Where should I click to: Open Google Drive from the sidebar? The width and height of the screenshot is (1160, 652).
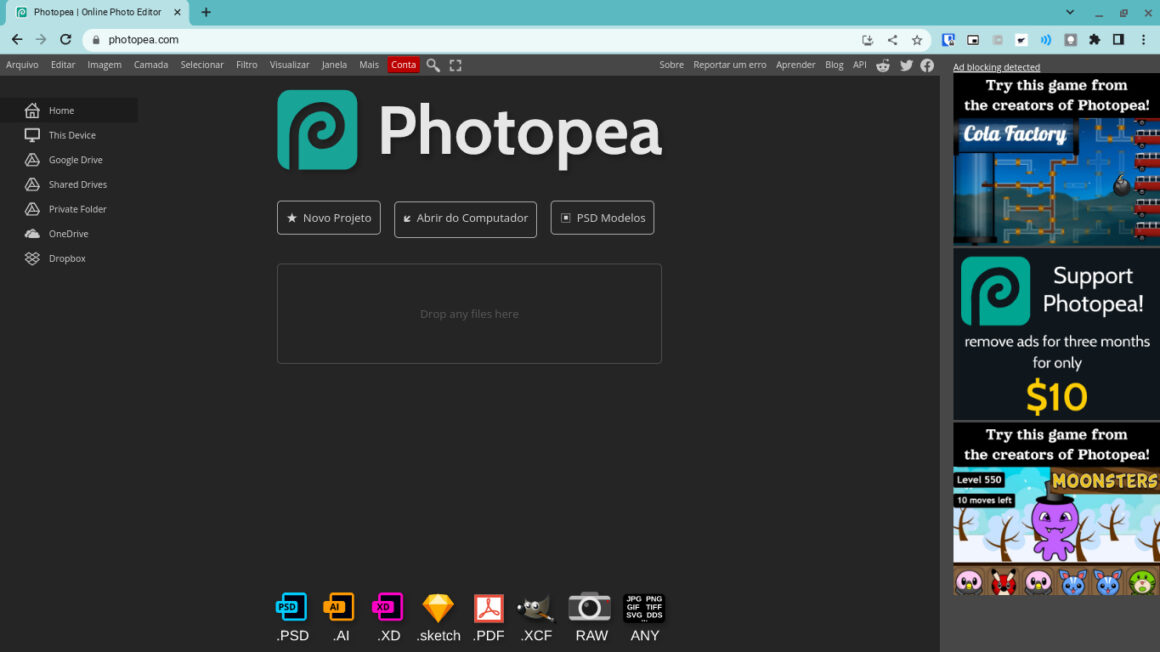[x=75, y=159]
